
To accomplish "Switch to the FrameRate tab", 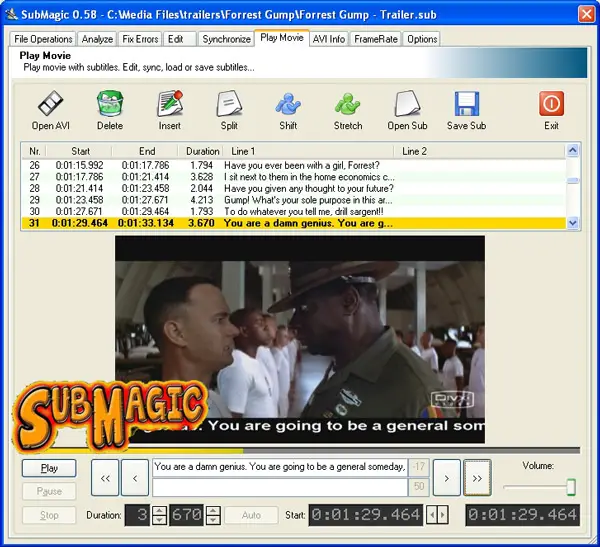I will 376,39.
